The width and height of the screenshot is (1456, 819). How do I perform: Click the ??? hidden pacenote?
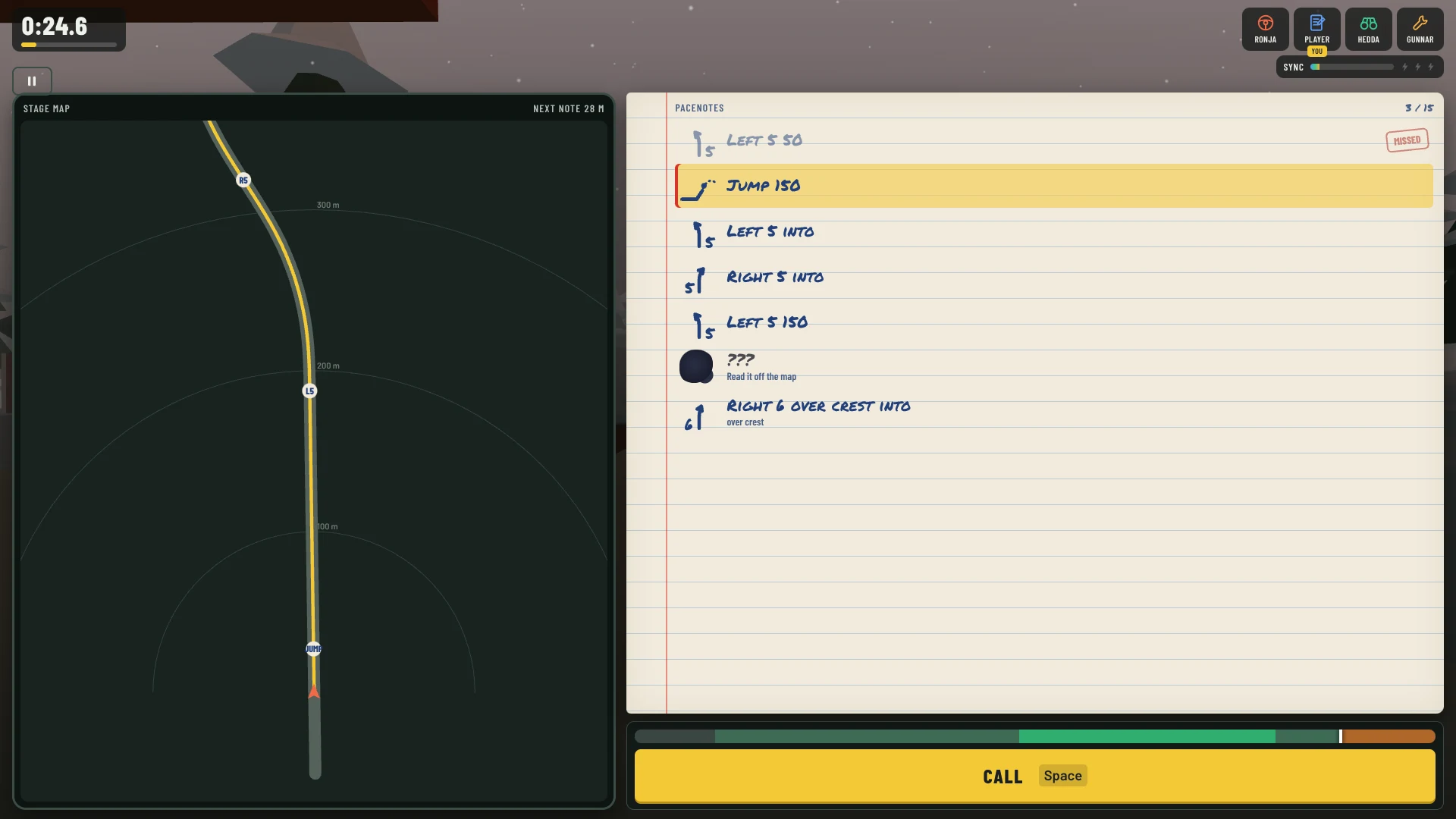click(x=1054, y=367)
